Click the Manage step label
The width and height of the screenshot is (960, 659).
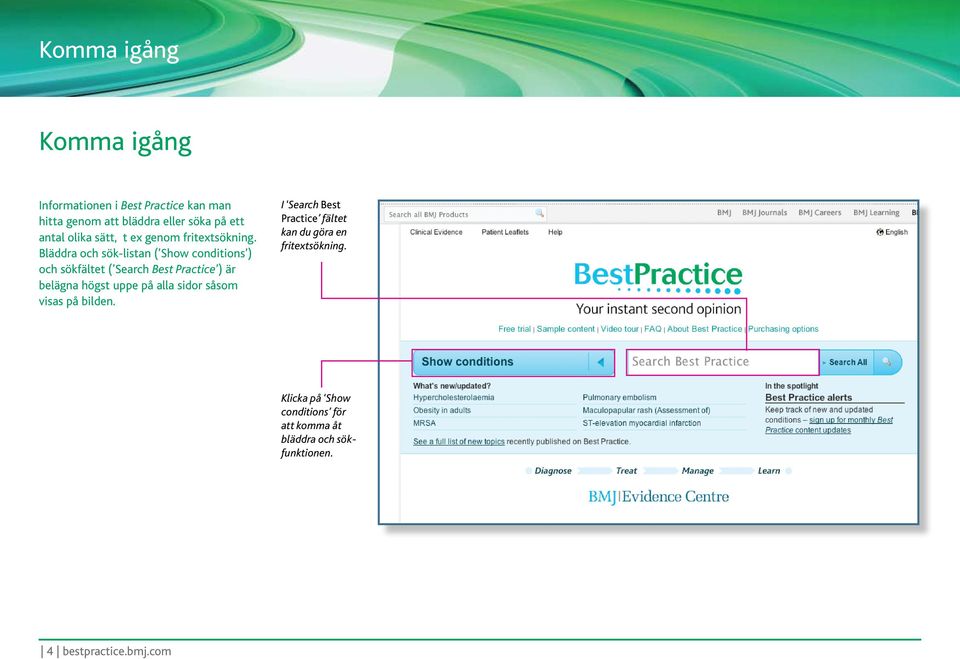click(x=697, y=471)
